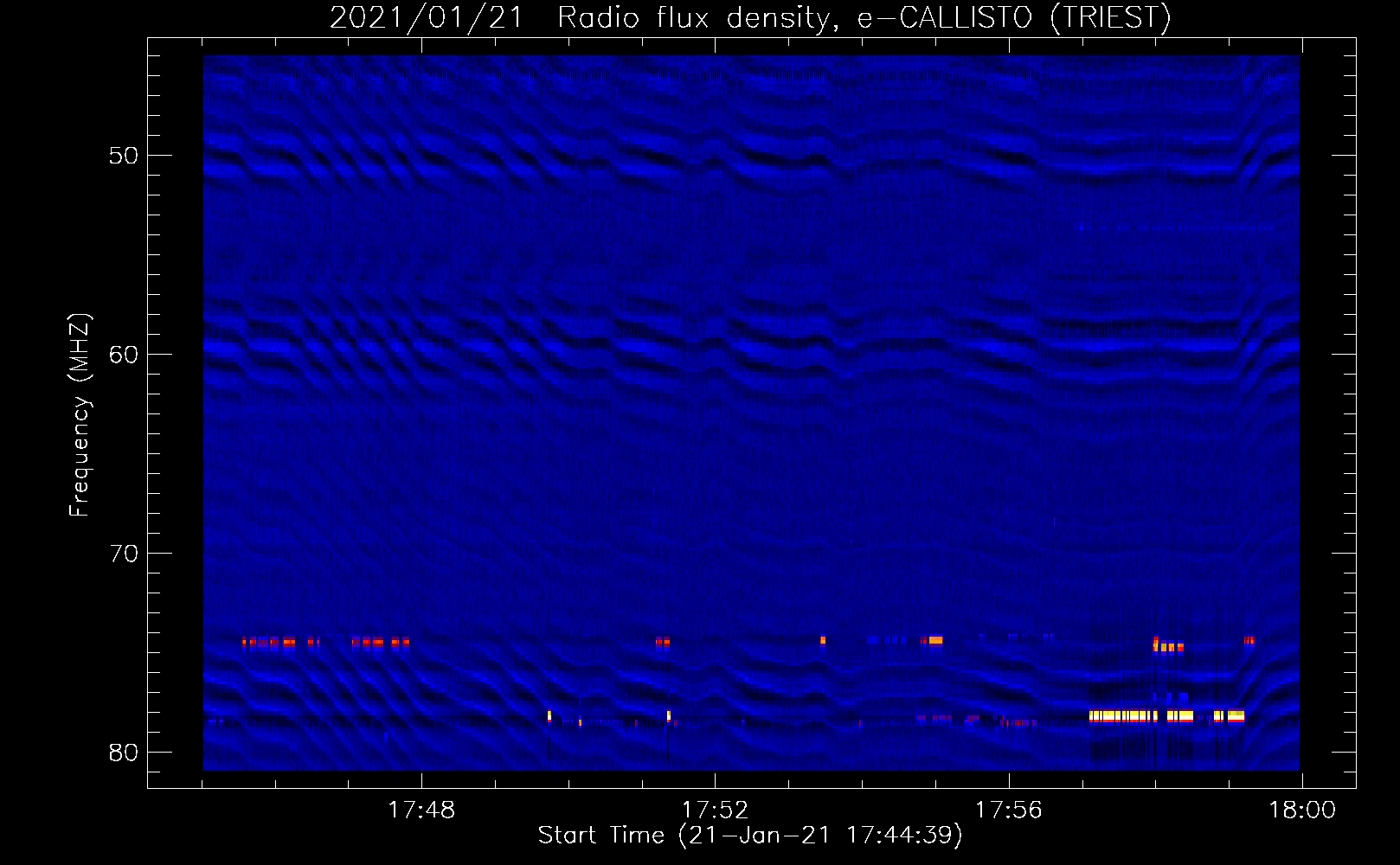Screen dimensions: 1400x865
Task: Click the 70 frequency tick label
Action: (124, 554)
